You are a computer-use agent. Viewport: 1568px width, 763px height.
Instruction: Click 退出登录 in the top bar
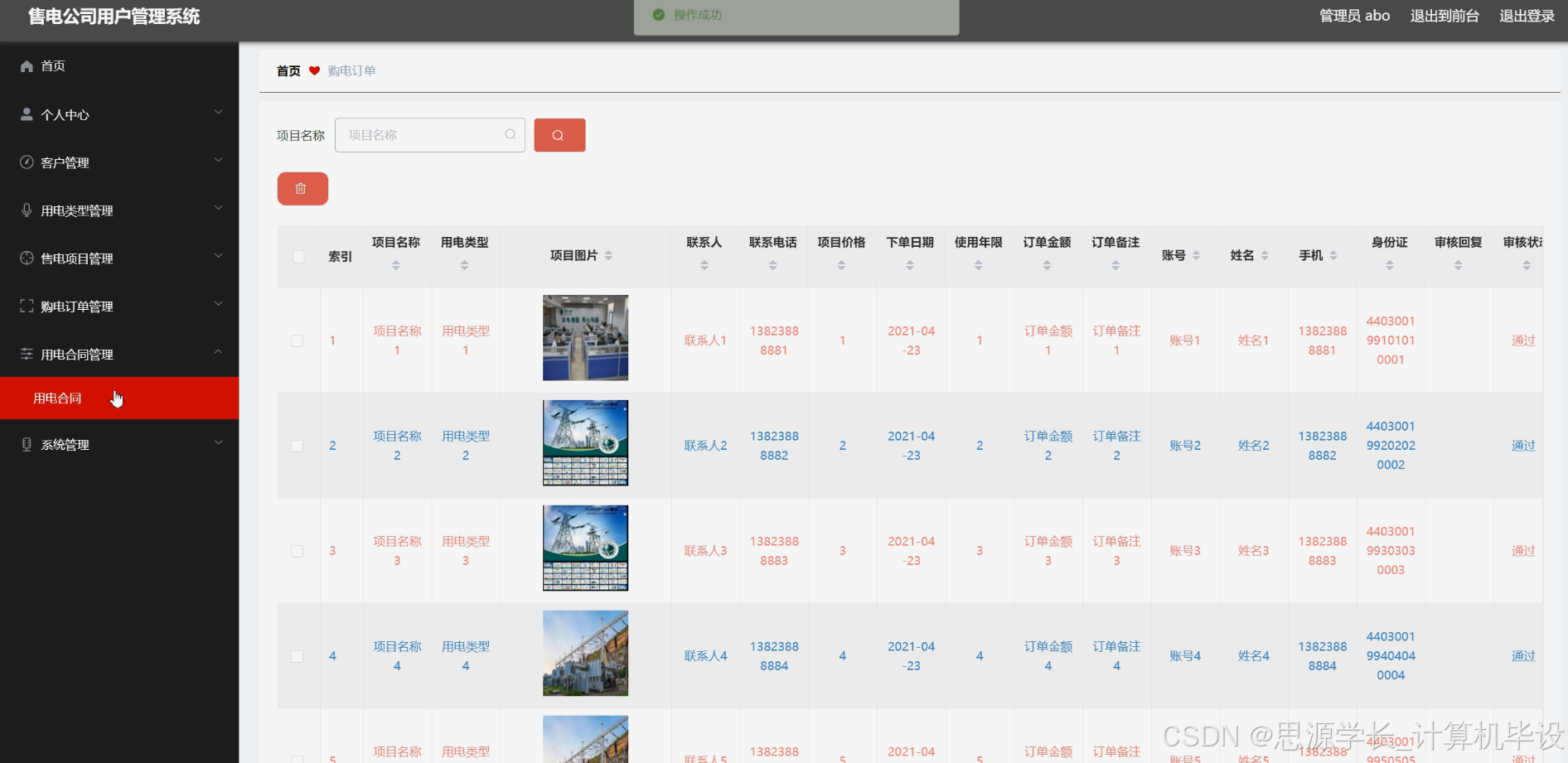1527,16
